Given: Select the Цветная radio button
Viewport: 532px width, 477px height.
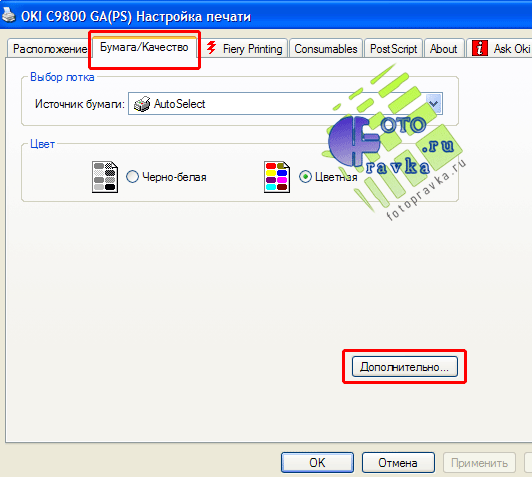Looking at the screenshot, I should pos(305,177).
